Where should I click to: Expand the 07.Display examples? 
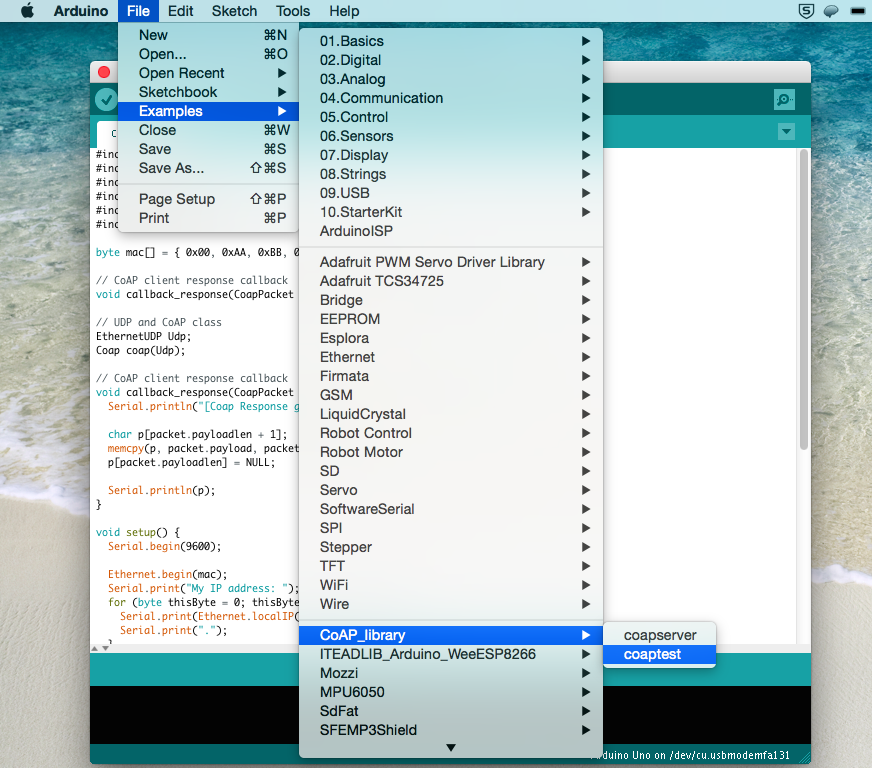click(x=451, y=155)
